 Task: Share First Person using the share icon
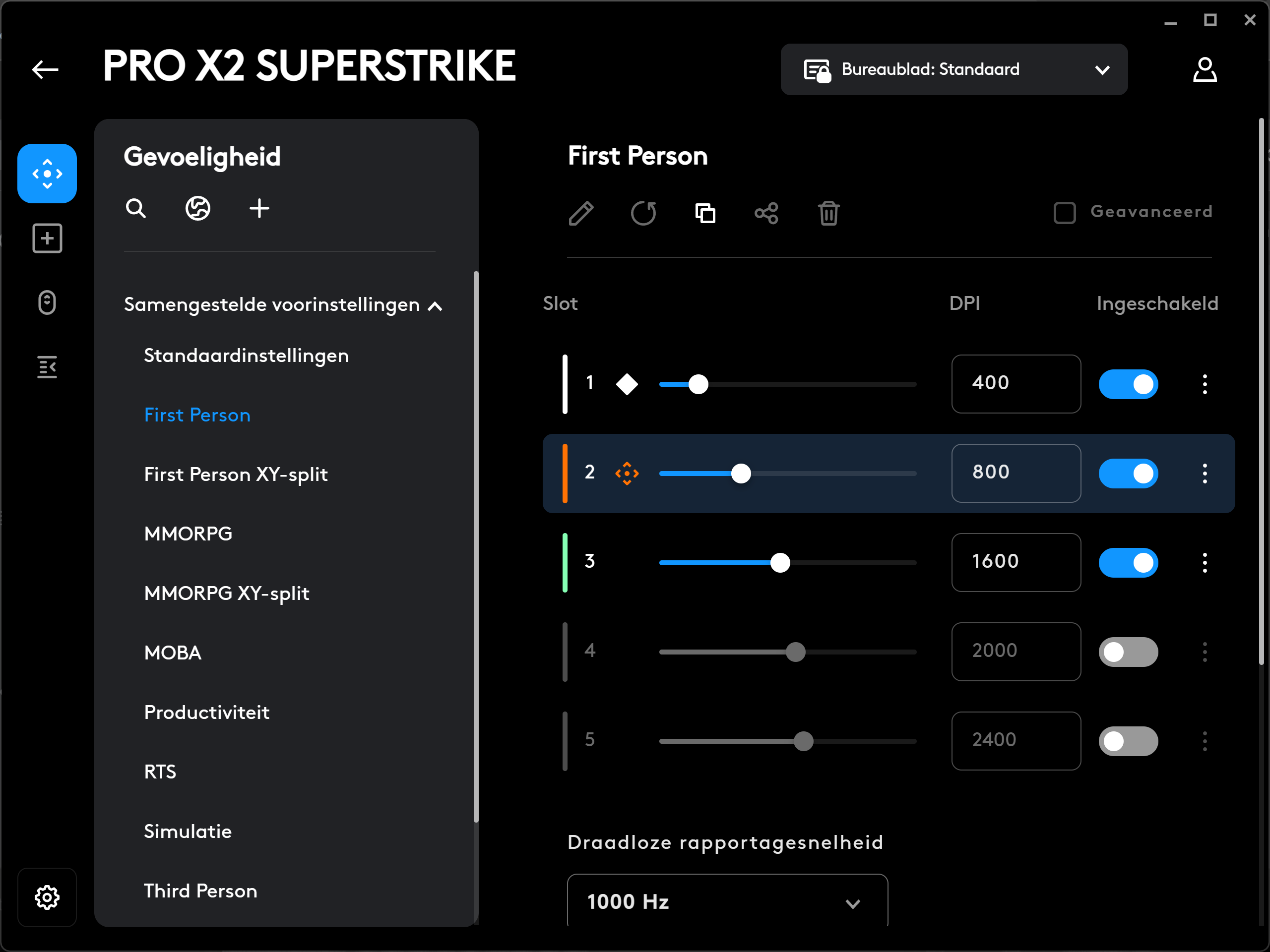pos(766,213)
